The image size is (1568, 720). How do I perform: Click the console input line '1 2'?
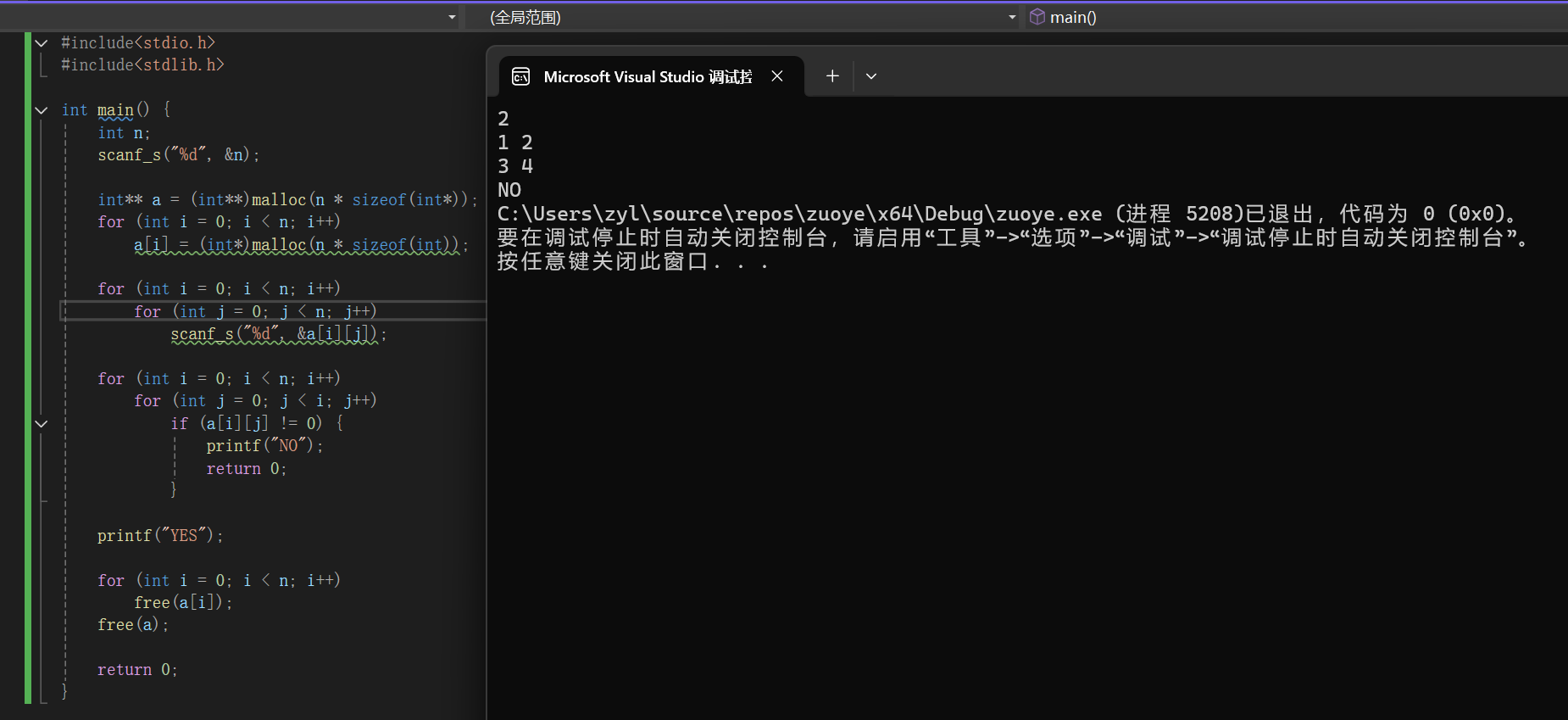(515, 142)
